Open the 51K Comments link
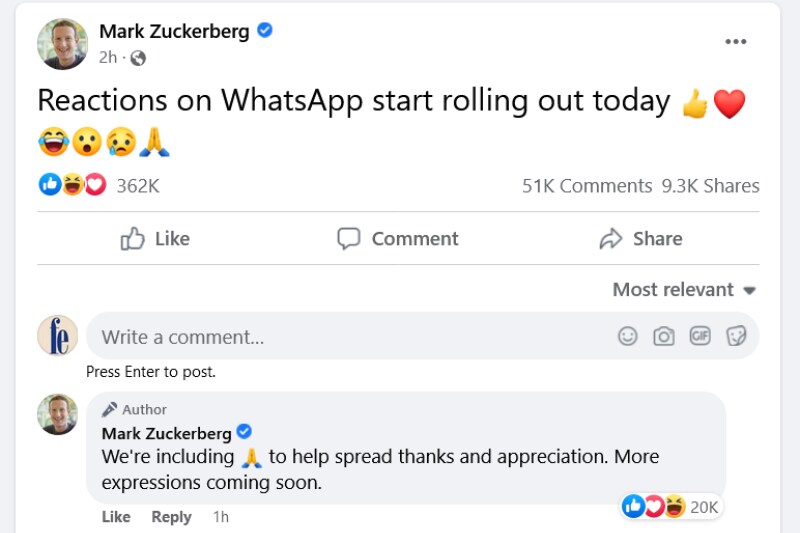Viewport: 800px width, 533px height. [587, 186]
